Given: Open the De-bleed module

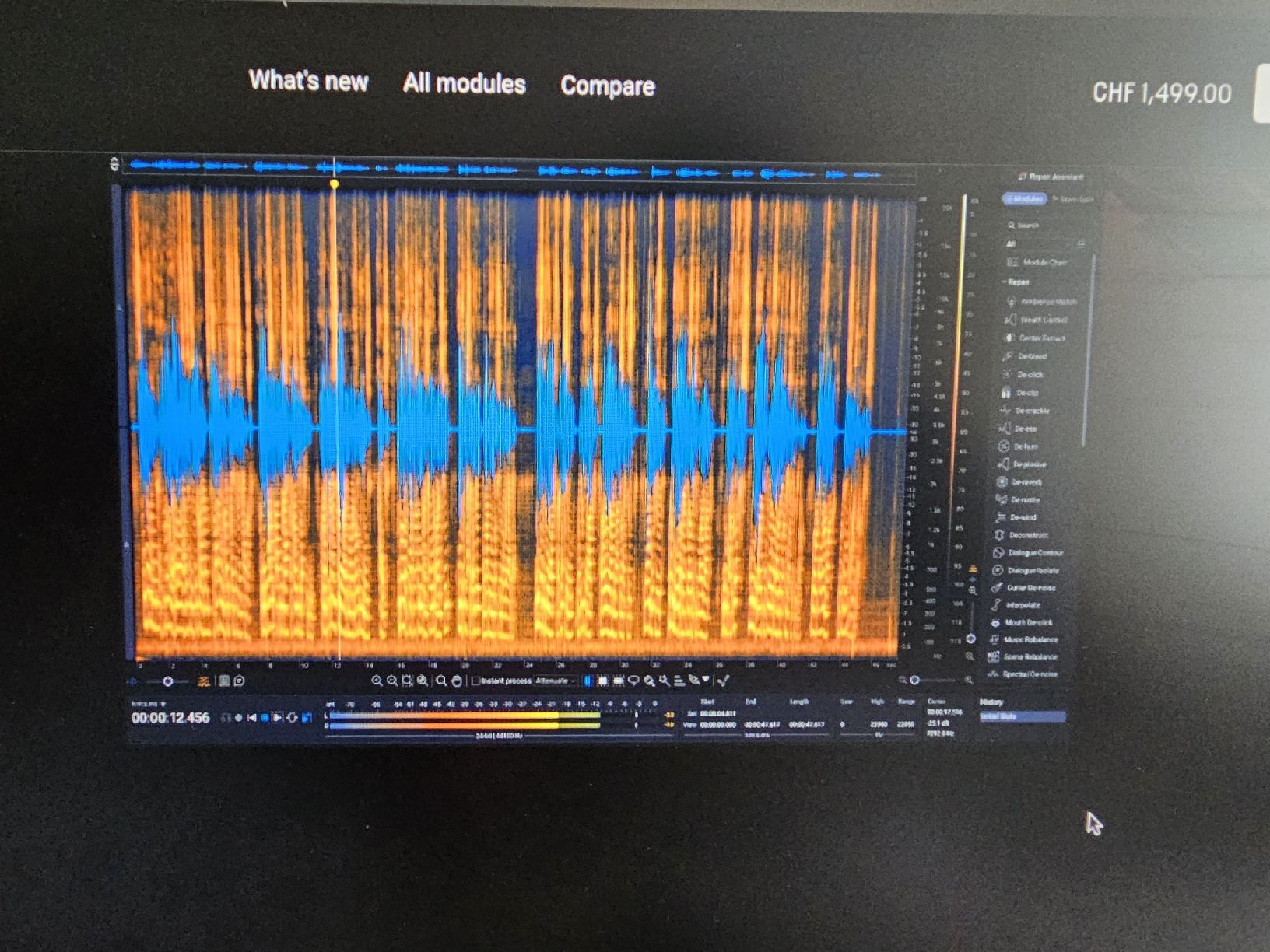Looking at the screenshot, I should coord(1026,356).
